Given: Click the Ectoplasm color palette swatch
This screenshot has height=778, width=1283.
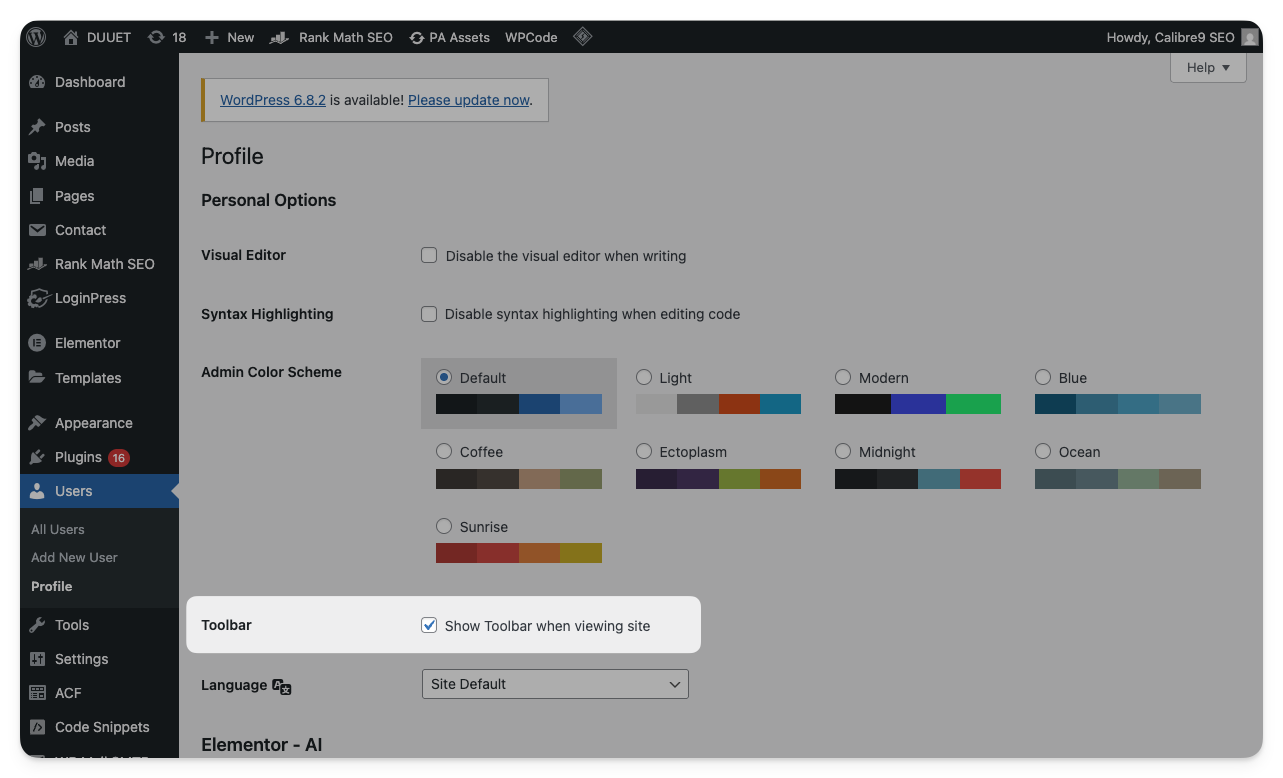Looking at the screenshot, I should (718, 478).
